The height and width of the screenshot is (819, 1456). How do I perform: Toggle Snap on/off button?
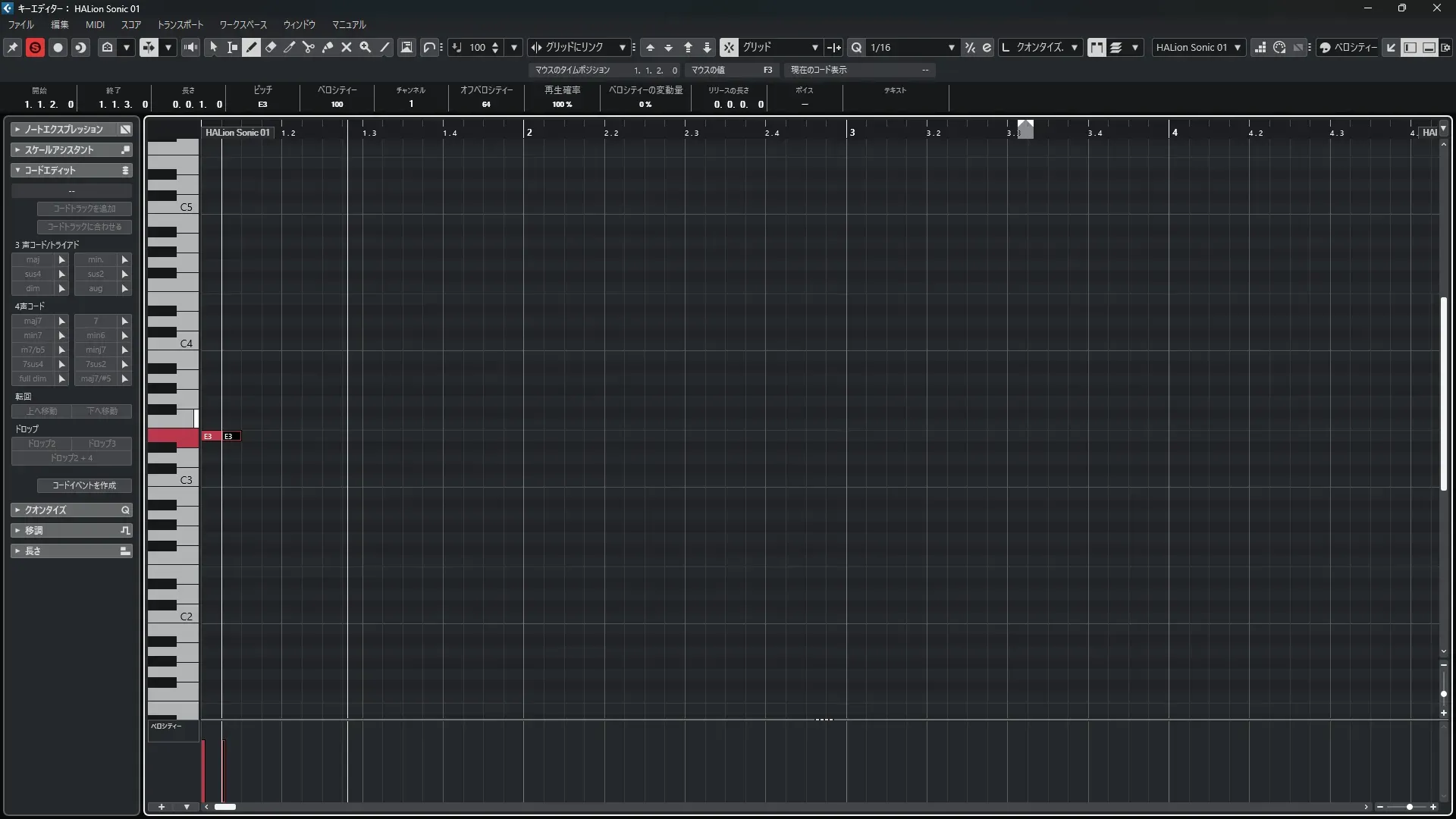[x=729, y=47]
